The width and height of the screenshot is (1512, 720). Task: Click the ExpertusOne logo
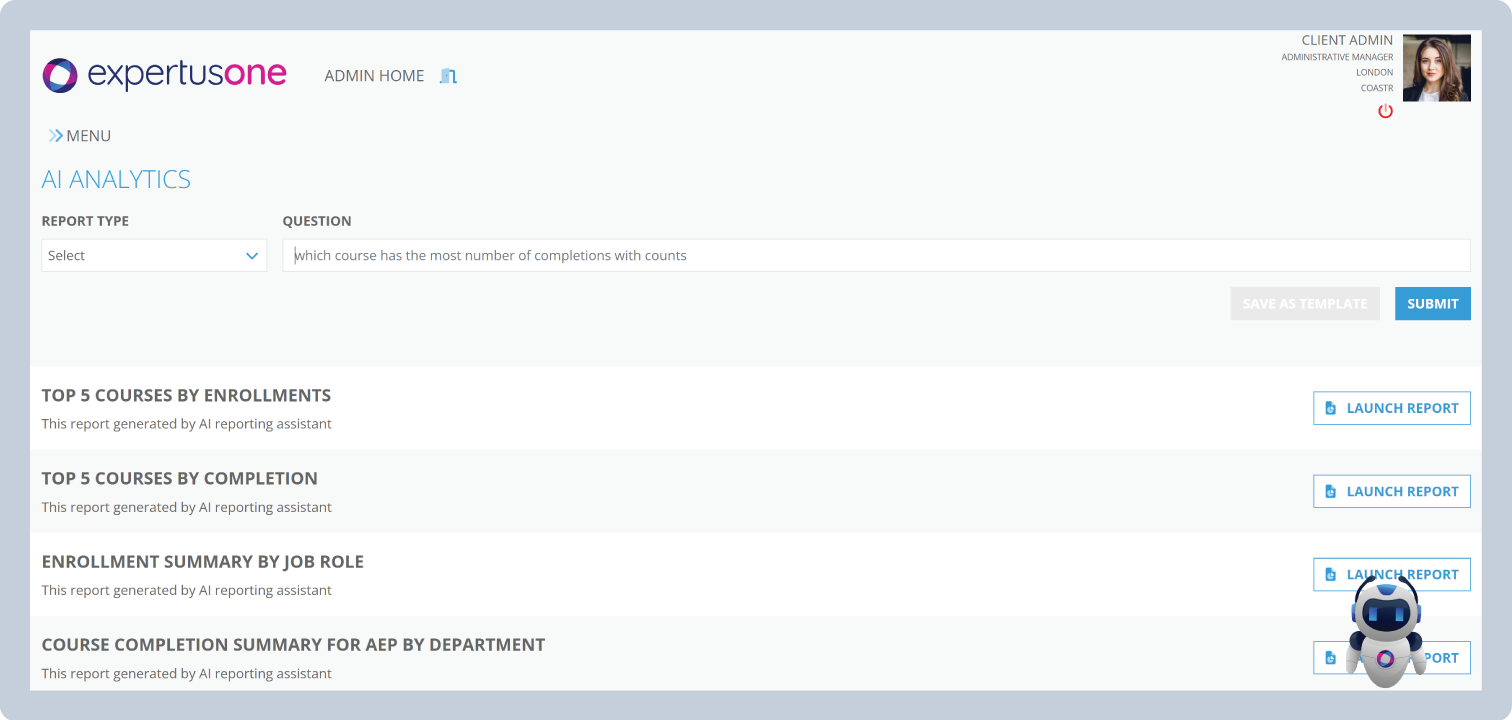[165, 75]
